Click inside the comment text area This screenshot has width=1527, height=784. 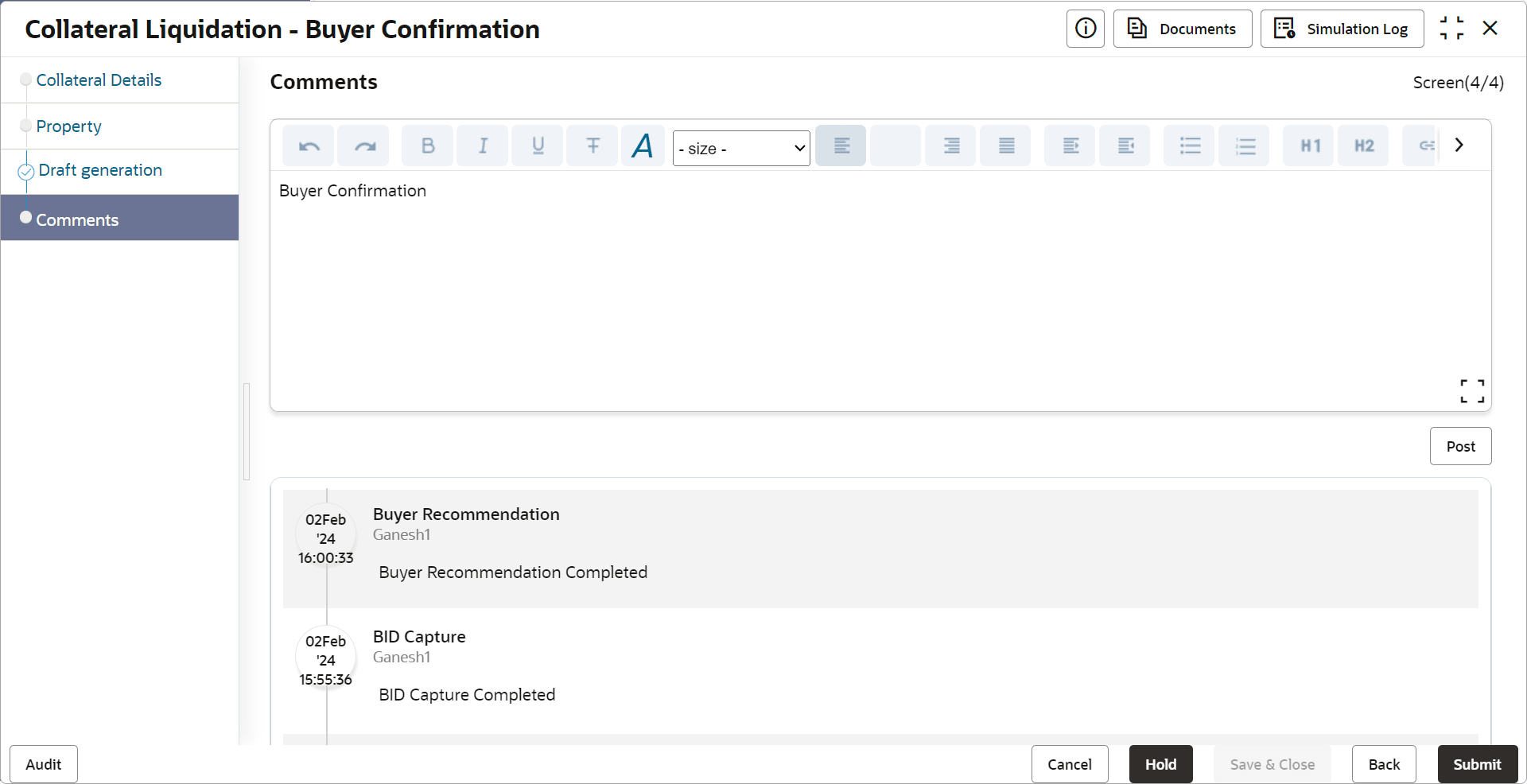point(880,290)
